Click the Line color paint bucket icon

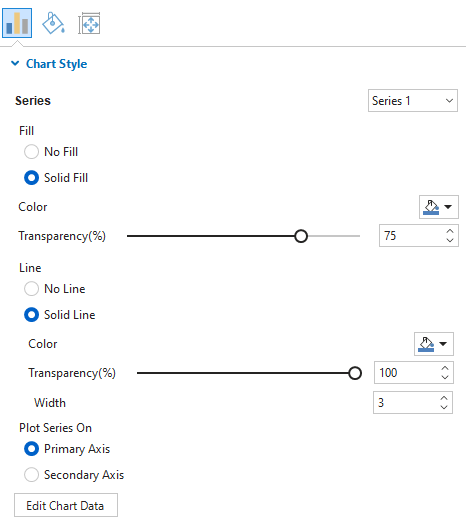(426, 344)
